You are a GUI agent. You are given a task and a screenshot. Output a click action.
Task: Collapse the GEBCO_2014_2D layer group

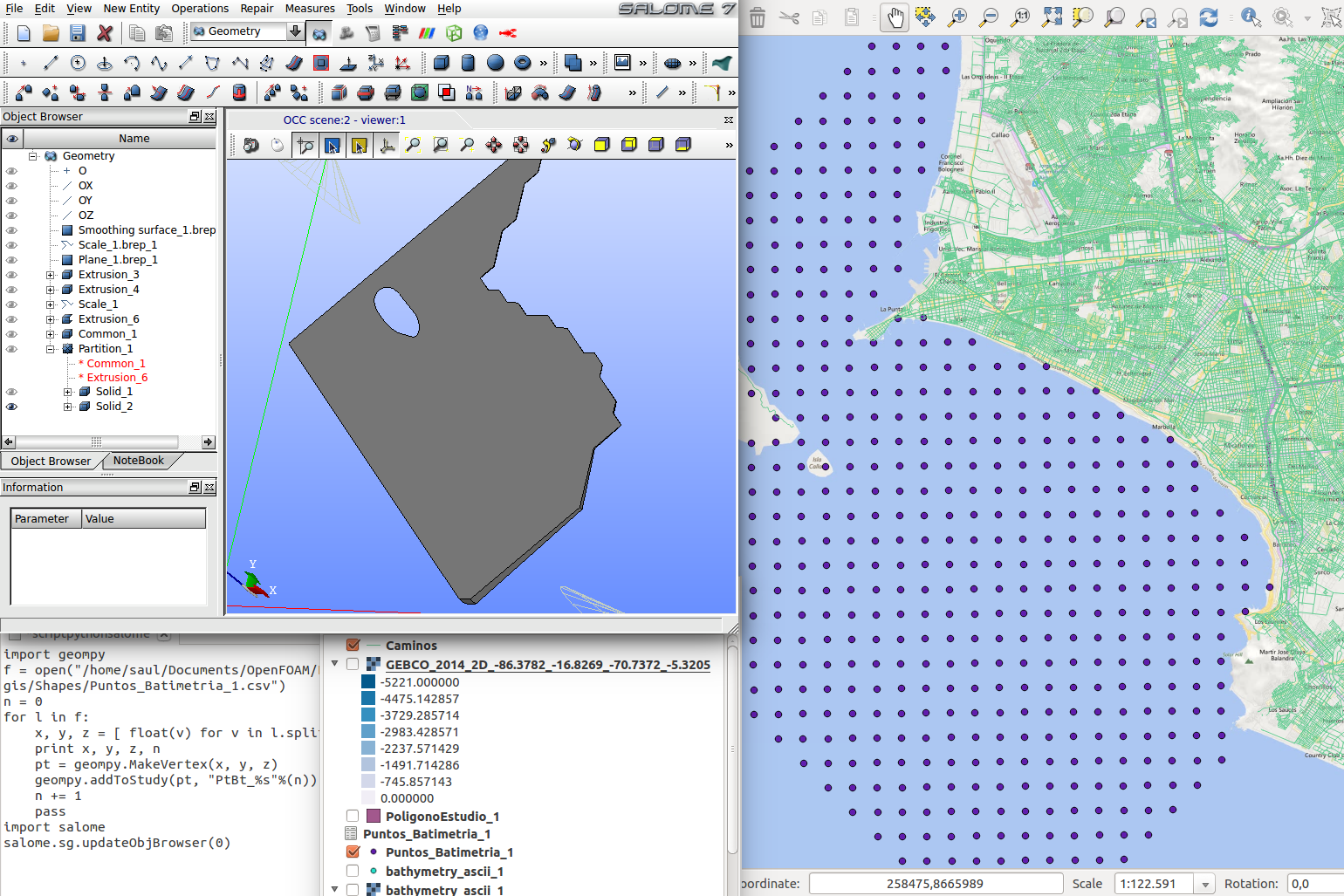coord(335,664)
